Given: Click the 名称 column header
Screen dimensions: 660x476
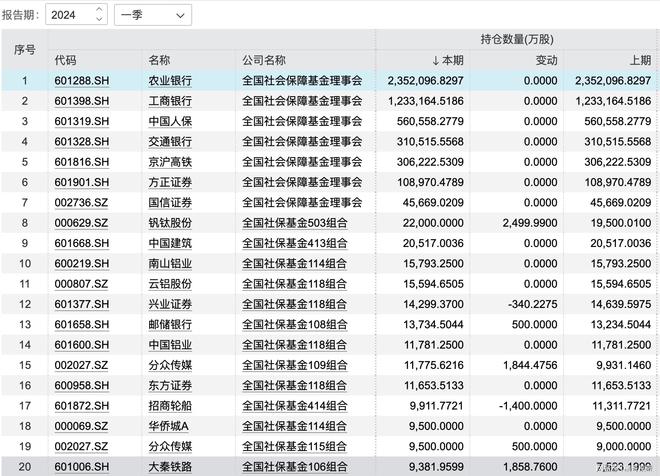Looking at the screenshot, I should [x=159, y=61].
